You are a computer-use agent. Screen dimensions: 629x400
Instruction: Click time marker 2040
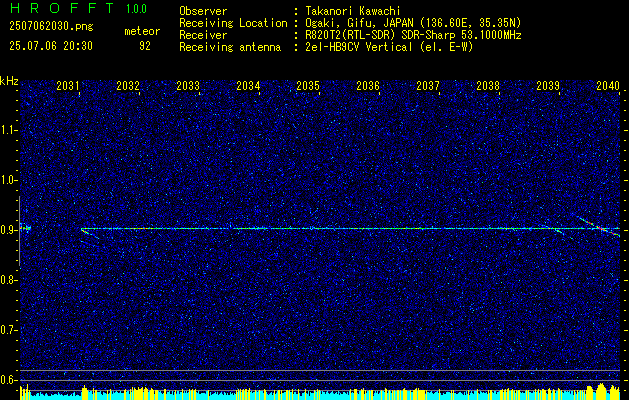pyautogui.click(x=608, y=86)
